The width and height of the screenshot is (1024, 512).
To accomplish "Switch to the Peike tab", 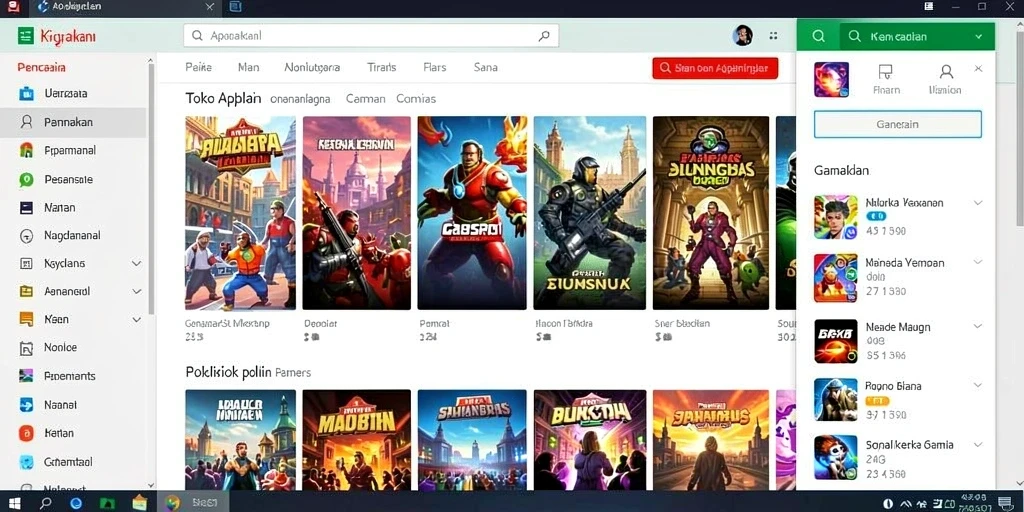I will click(x=199, y=67).
